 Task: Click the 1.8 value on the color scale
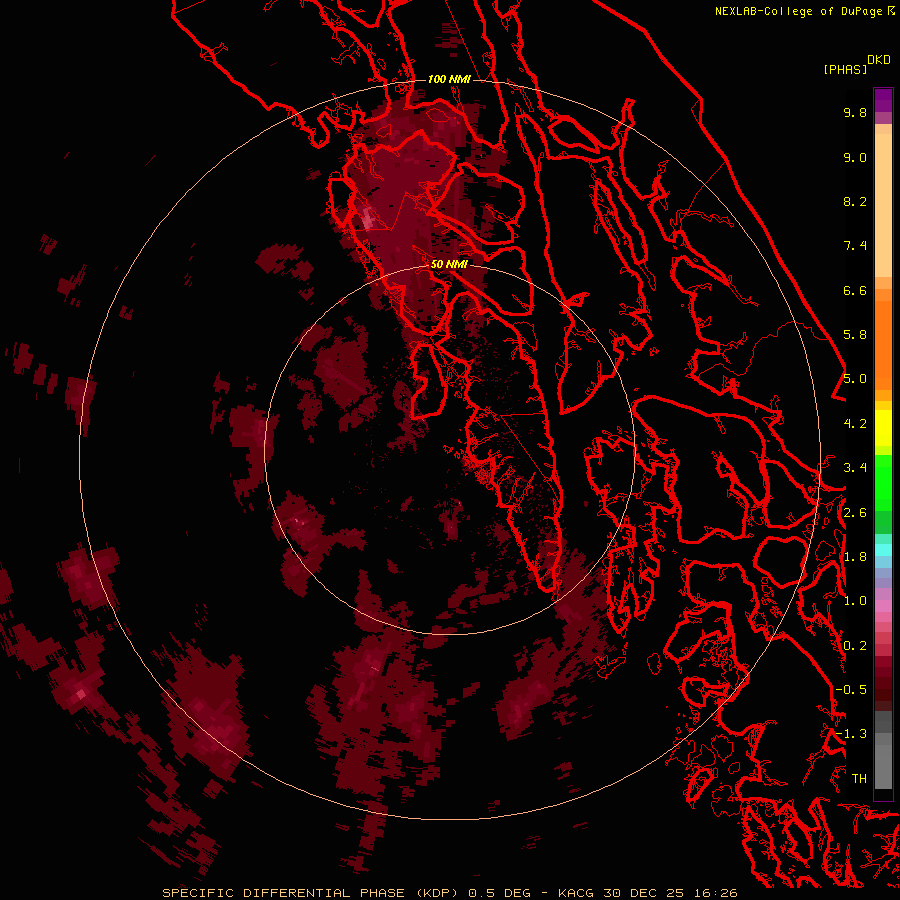coord(855,557)
